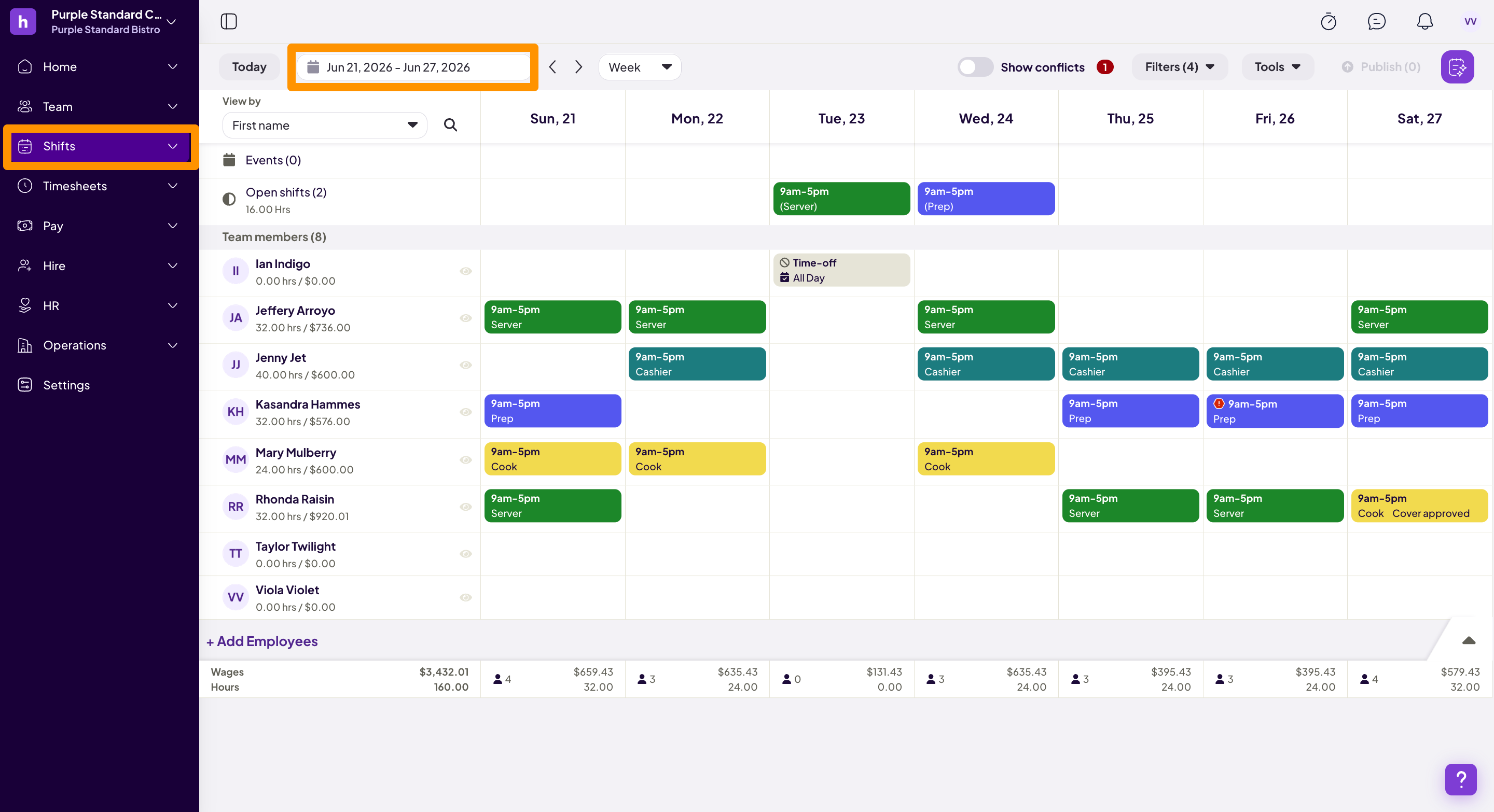Viewport: 1494px width, 812px height.
Task: Toggle Jenny Jet row visibility eye
Action: click(465, 365)
